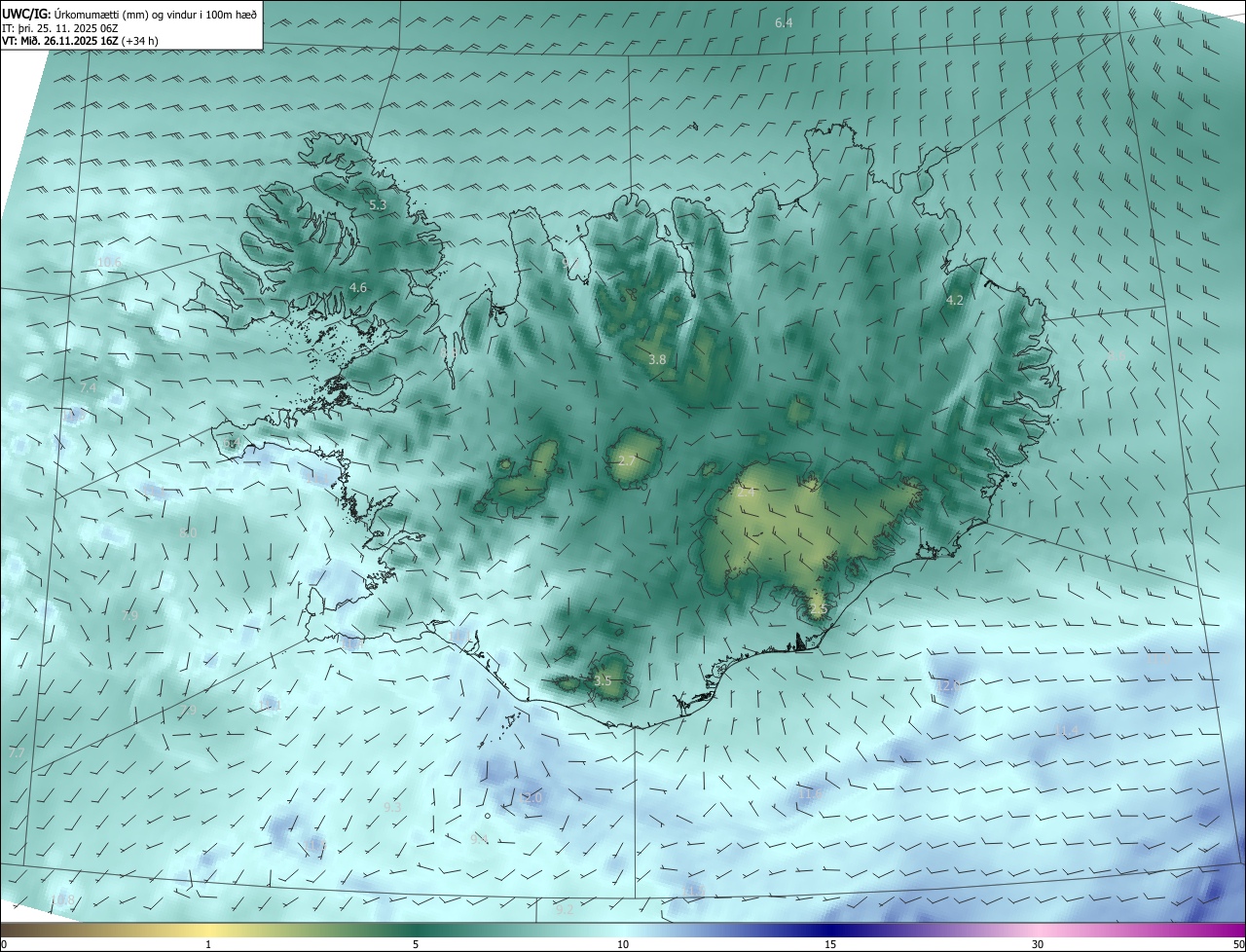Click the 7.7 value at the left edge
Image resolution: width=1246 pixels, height=952 pixels.
[x=17, y=753]
